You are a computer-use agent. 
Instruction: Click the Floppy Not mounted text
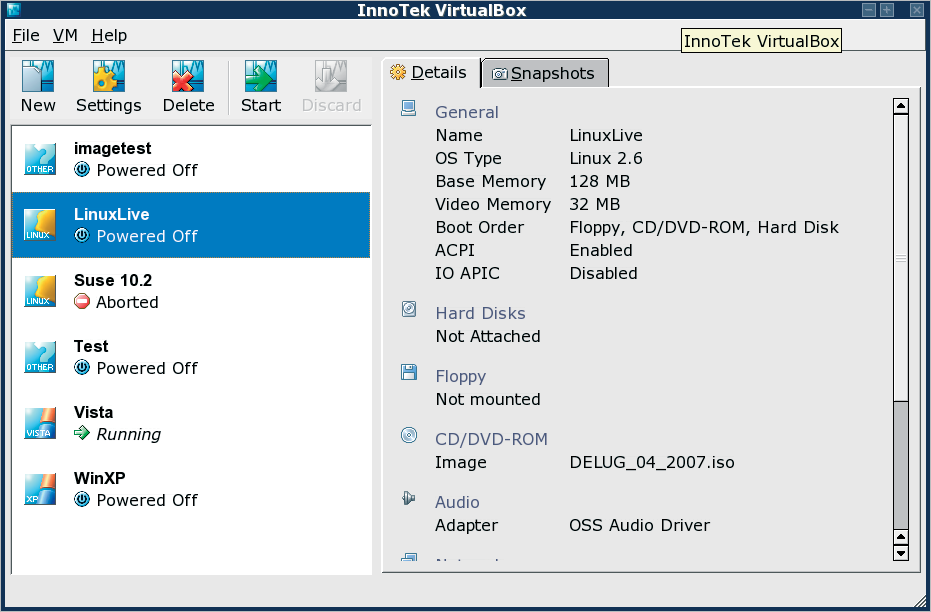[x=488, y=399]
